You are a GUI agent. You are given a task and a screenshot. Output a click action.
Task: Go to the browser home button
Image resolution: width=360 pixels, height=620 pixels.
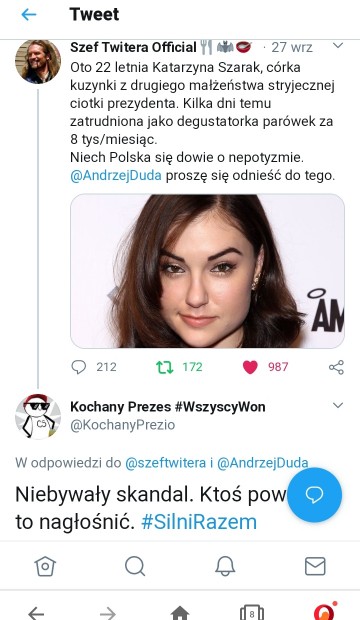pyautogui.click(x=180, y=613)
